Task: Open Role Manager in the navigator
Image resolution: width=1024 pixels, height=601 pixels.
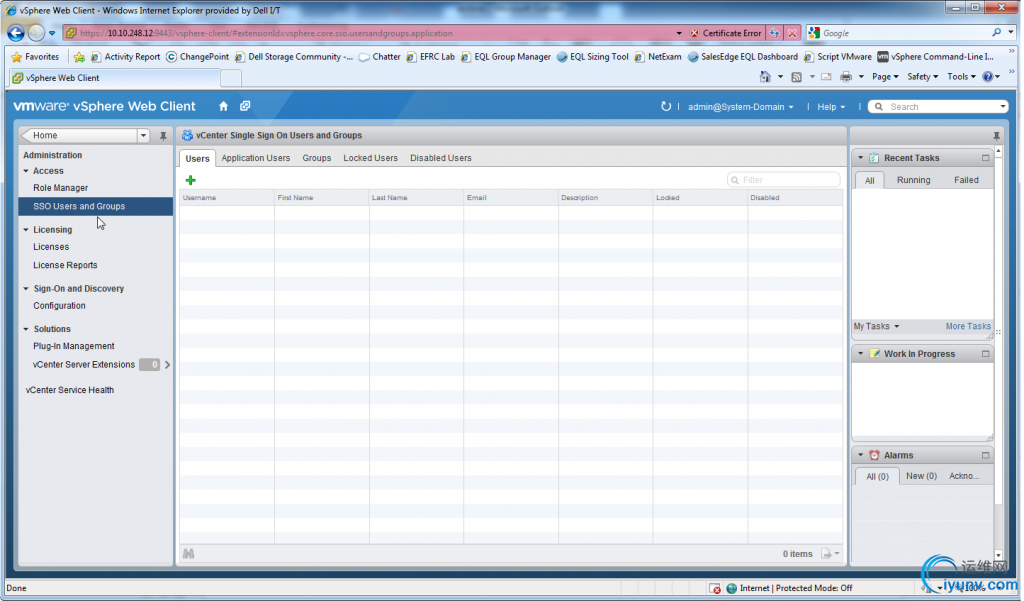Action: point(61,188)
